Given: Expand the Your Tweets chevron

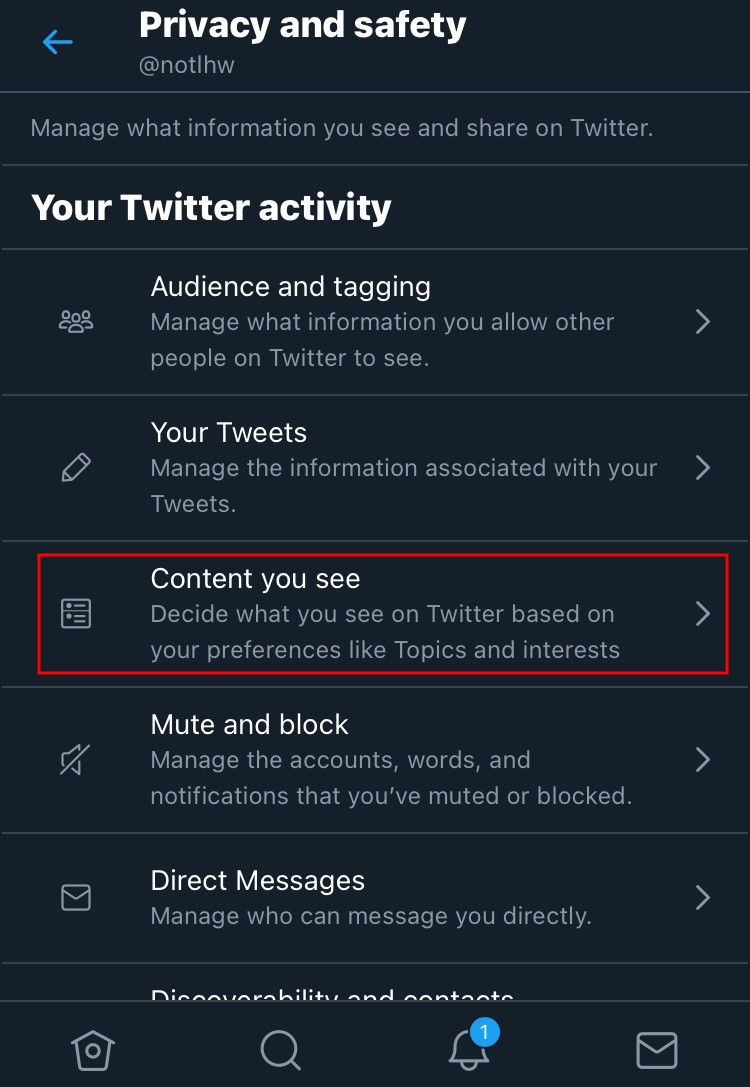Looking at the screenshot, I should pos(703,467).
